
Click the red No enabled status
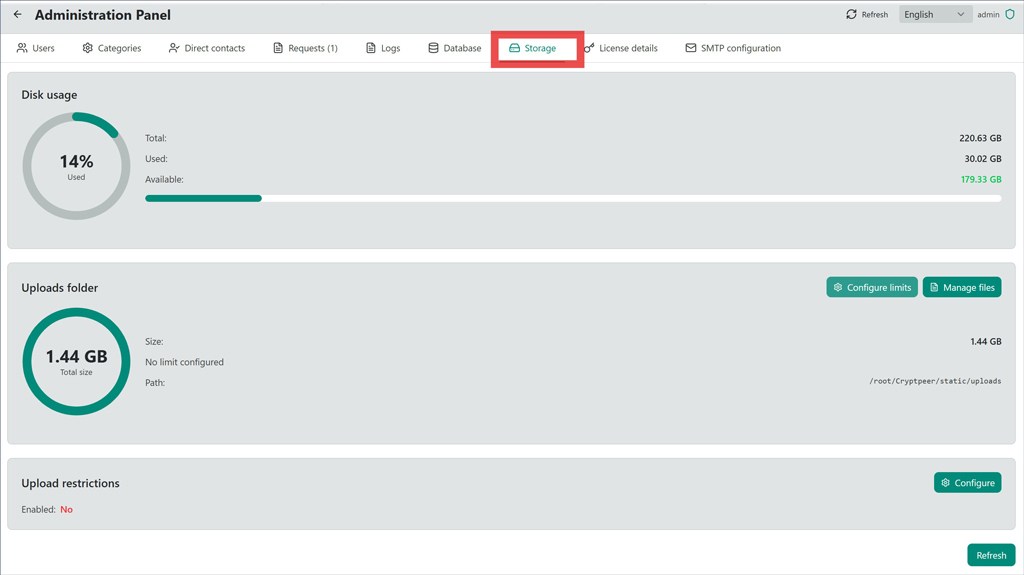(x=67, y=509)
